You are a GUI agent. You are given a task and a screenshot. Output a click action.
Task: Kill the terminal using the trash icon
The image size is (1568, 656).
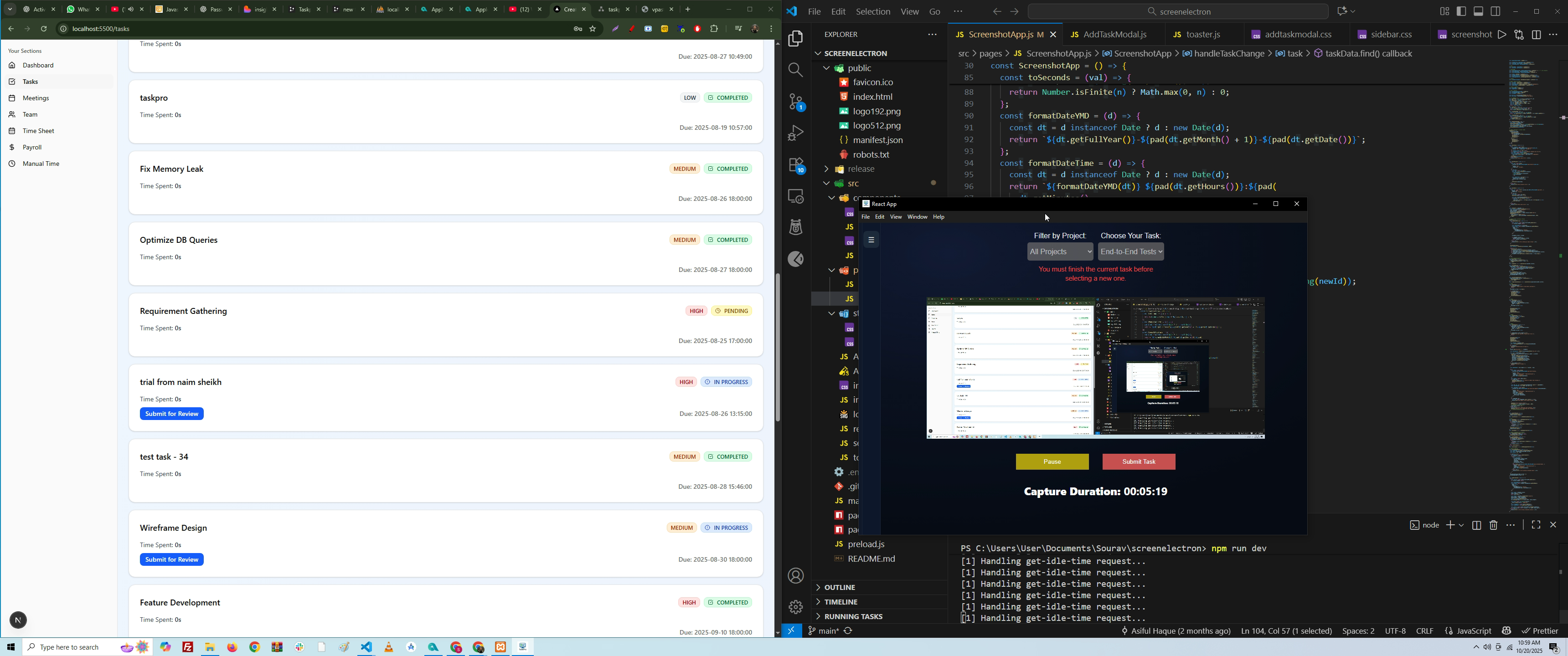pos(1494,525)
